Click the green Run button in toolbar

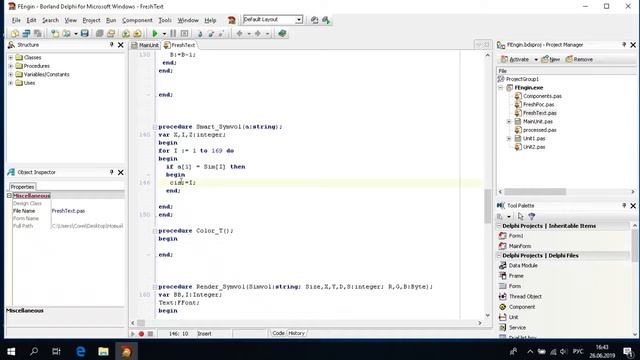click(155, 33)
